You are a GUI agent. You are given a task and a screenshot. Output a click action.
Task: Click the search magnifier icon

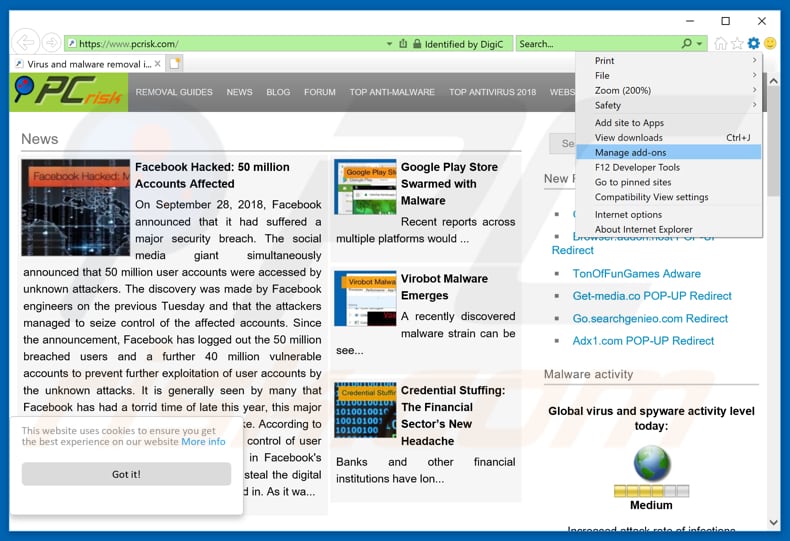(686, 44)
